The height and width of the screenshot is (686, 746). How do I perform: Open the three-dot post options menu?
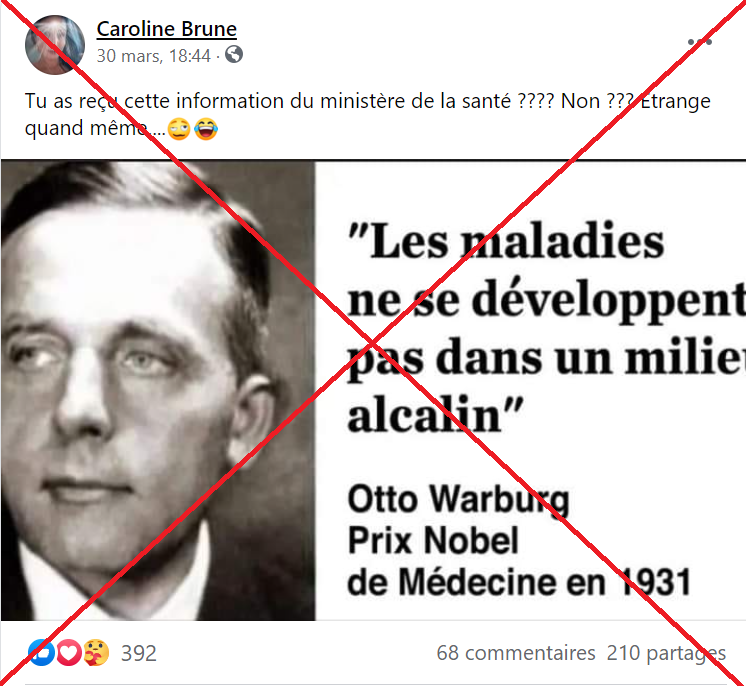700,42
